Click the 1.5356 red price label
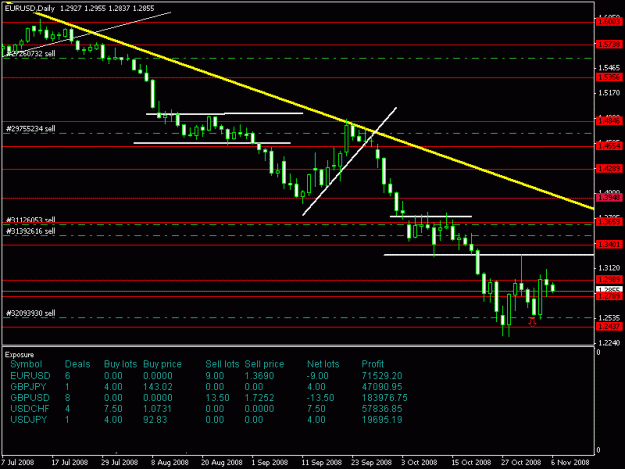This screenshot has width=625, height=469. point(609,77)
